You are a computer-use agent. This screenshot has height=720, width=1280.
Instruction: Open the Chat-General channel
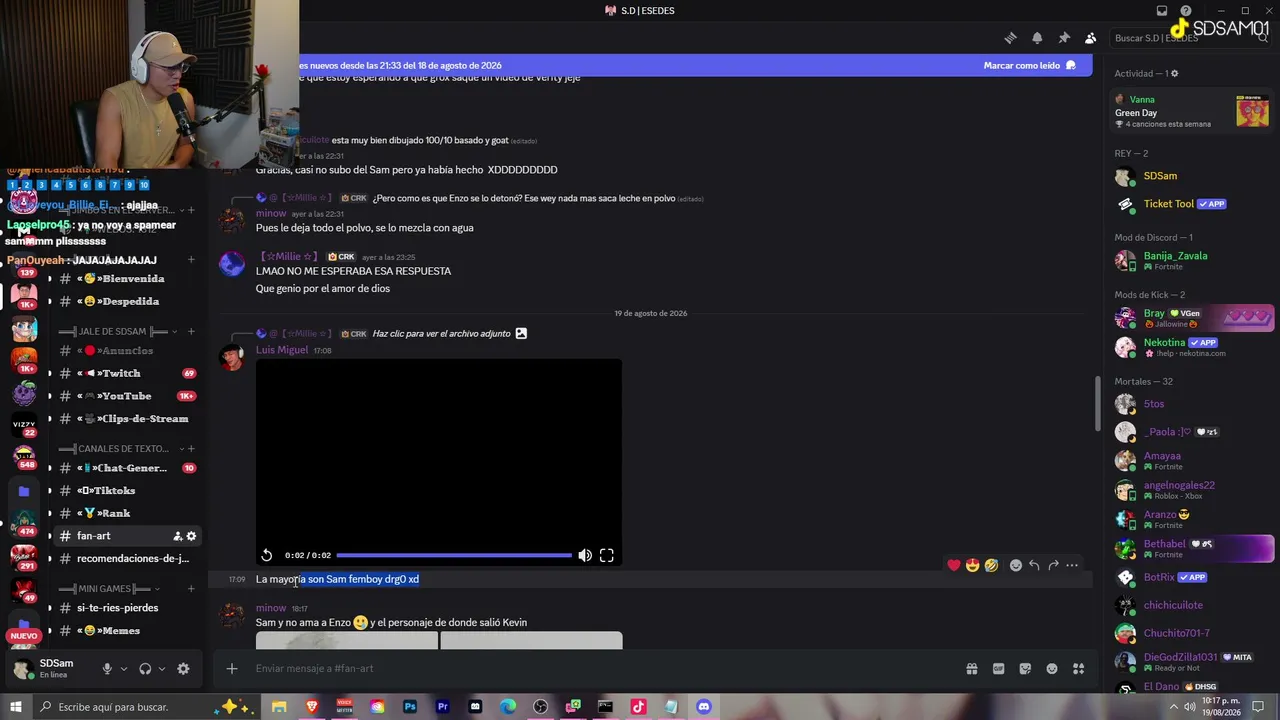click(127, 468)
